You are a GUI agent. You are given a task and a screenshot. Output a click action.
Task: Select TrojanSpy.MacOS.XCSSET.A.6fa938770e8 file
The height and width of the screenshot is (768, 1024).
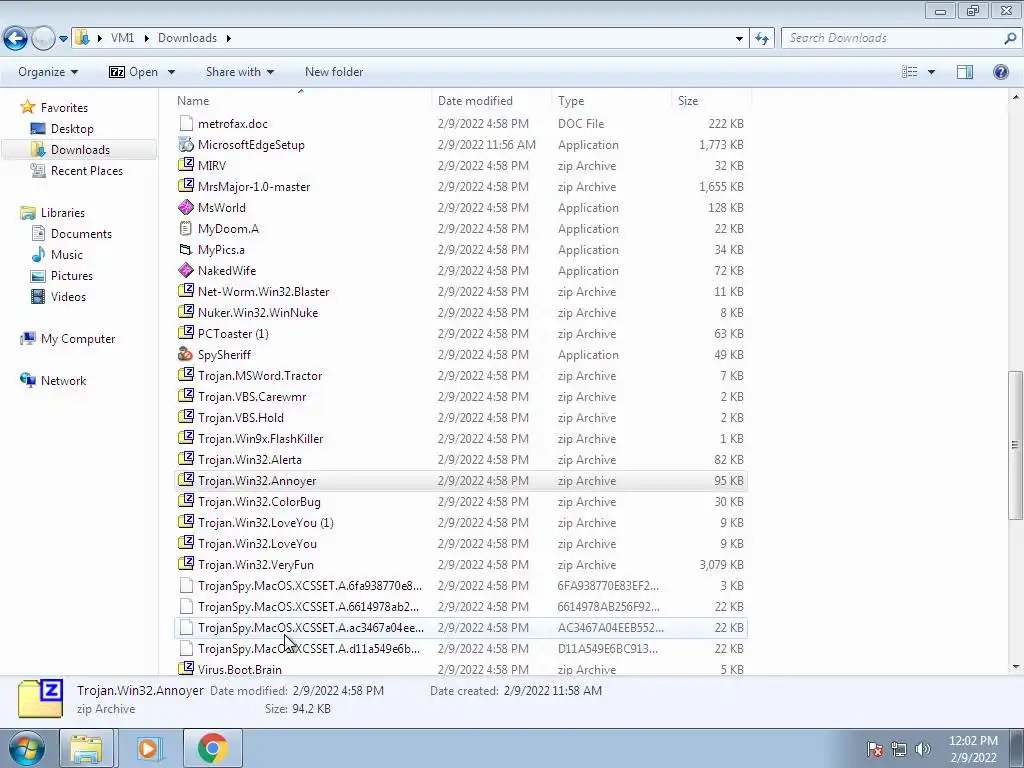pos(460,585)
